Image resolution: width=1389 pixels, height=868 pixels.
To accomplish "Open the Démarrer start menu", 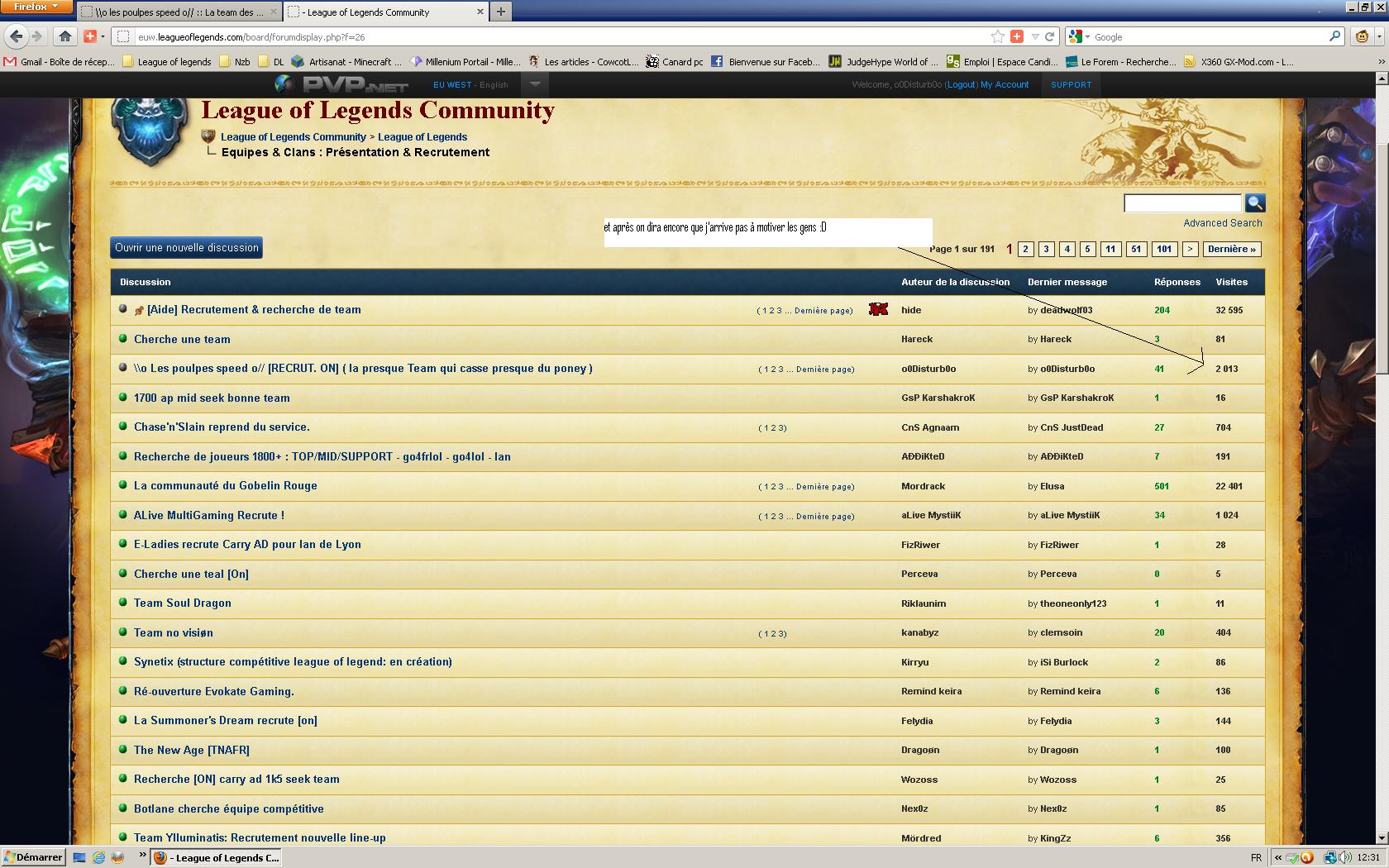I will [x=33, y=857].
